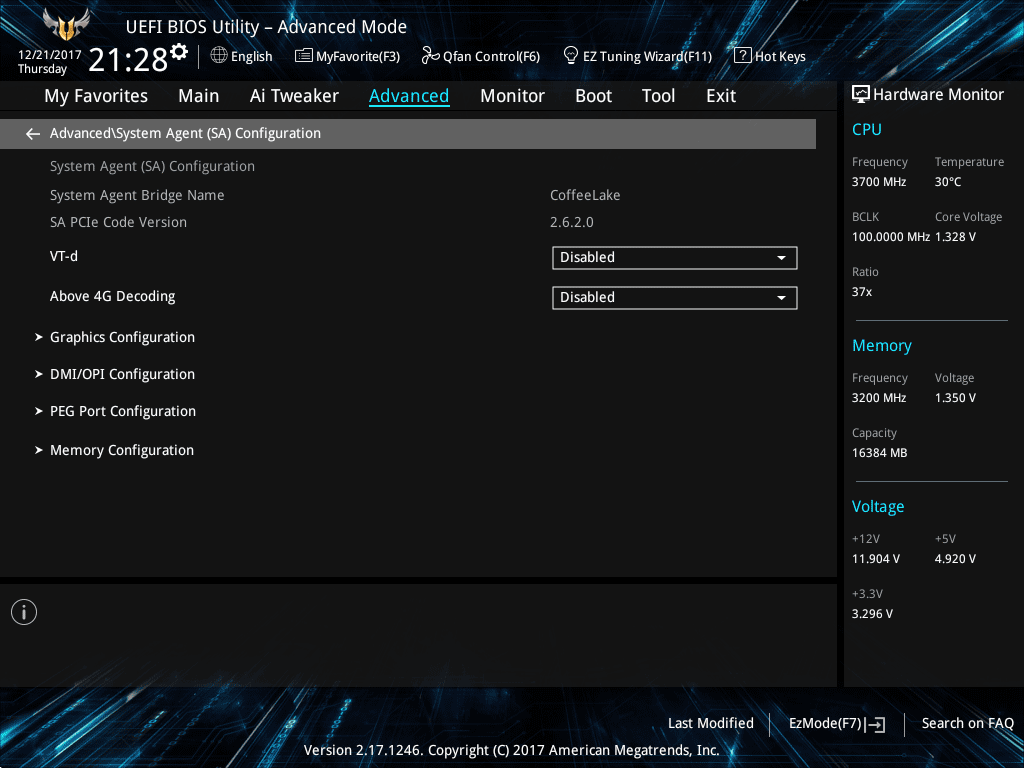Click the CPU temperature value 30°C

pos(948,182)
